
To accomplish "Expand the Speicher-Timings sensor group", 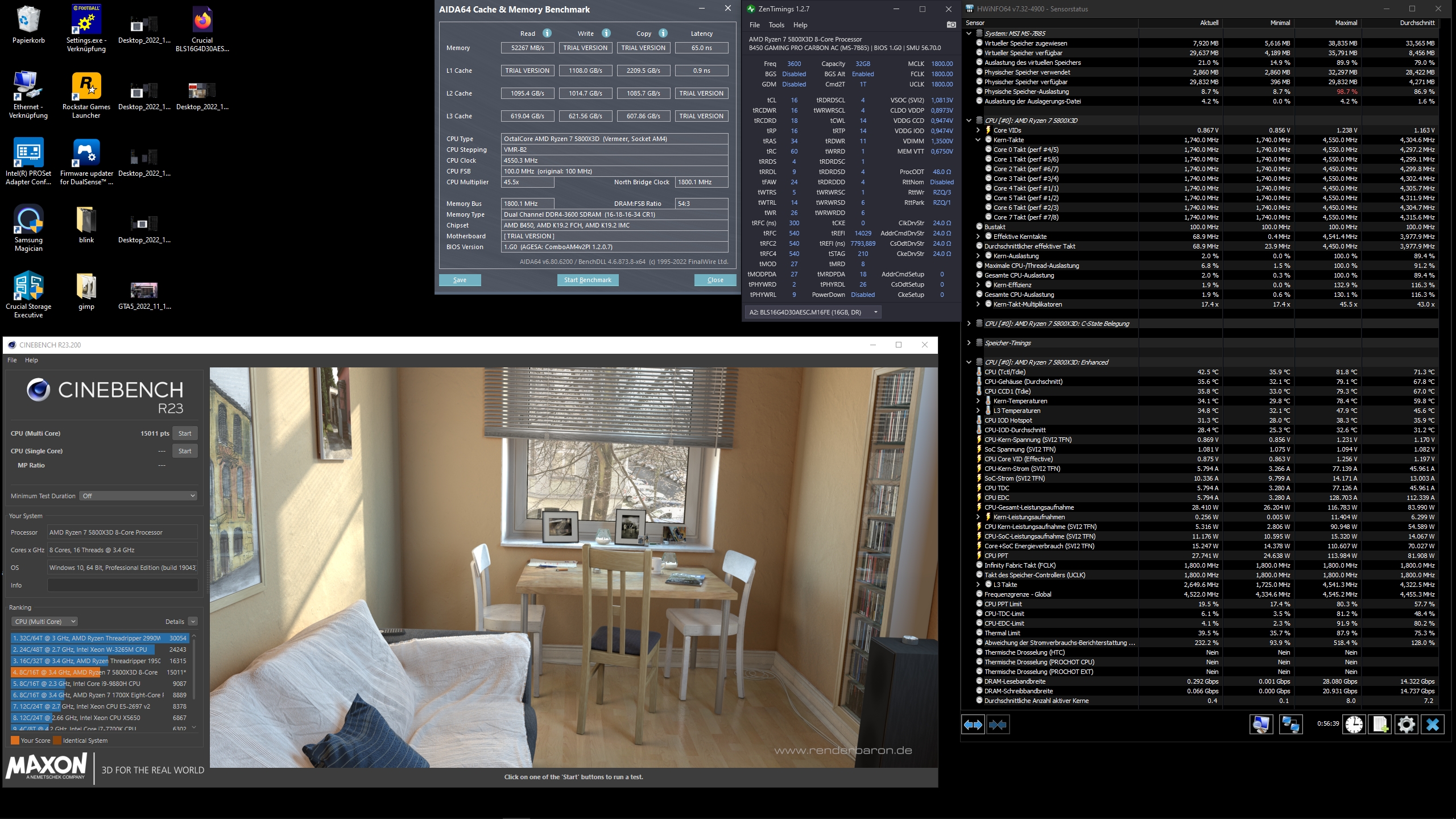I will pyautogui.click(x=969, y=343).
